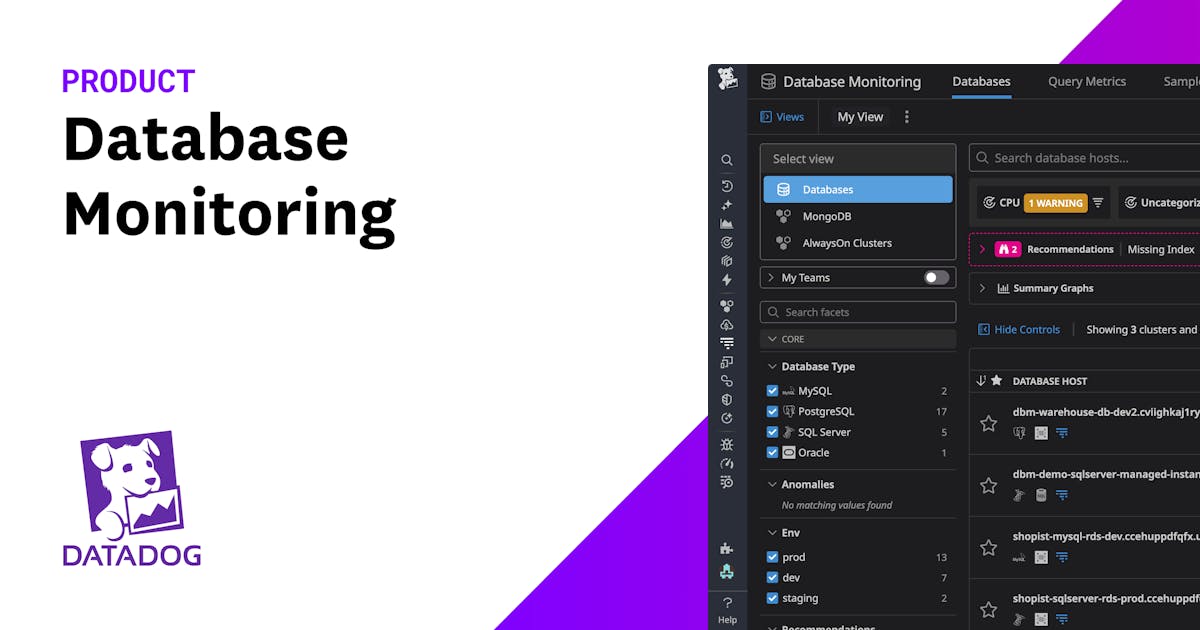Star the shopist-sqlserver-rds-prod host
Screen dimensions: 1200x630
988,609
